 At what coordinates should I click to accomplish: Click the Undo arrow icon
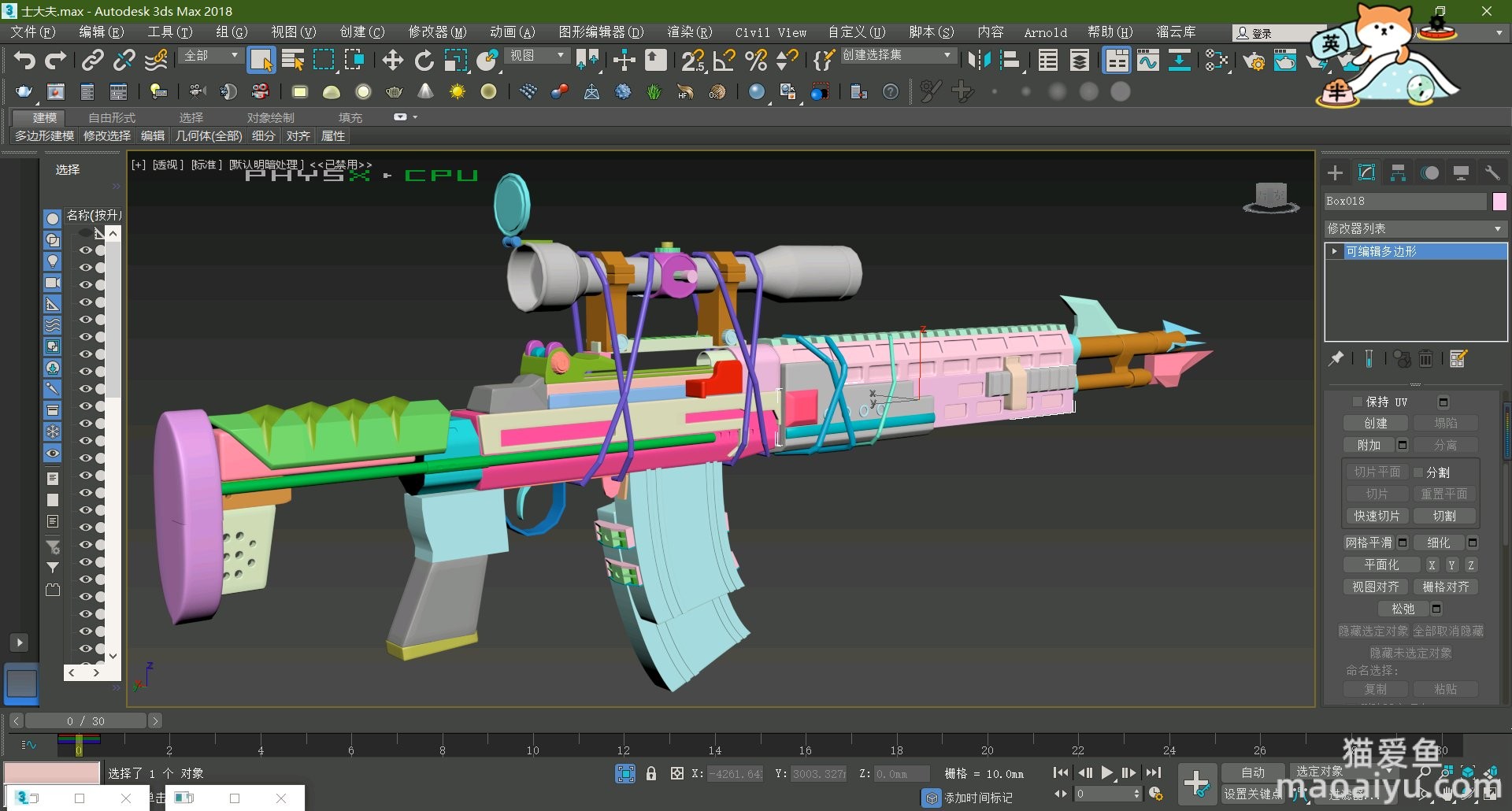pos(24,61)
